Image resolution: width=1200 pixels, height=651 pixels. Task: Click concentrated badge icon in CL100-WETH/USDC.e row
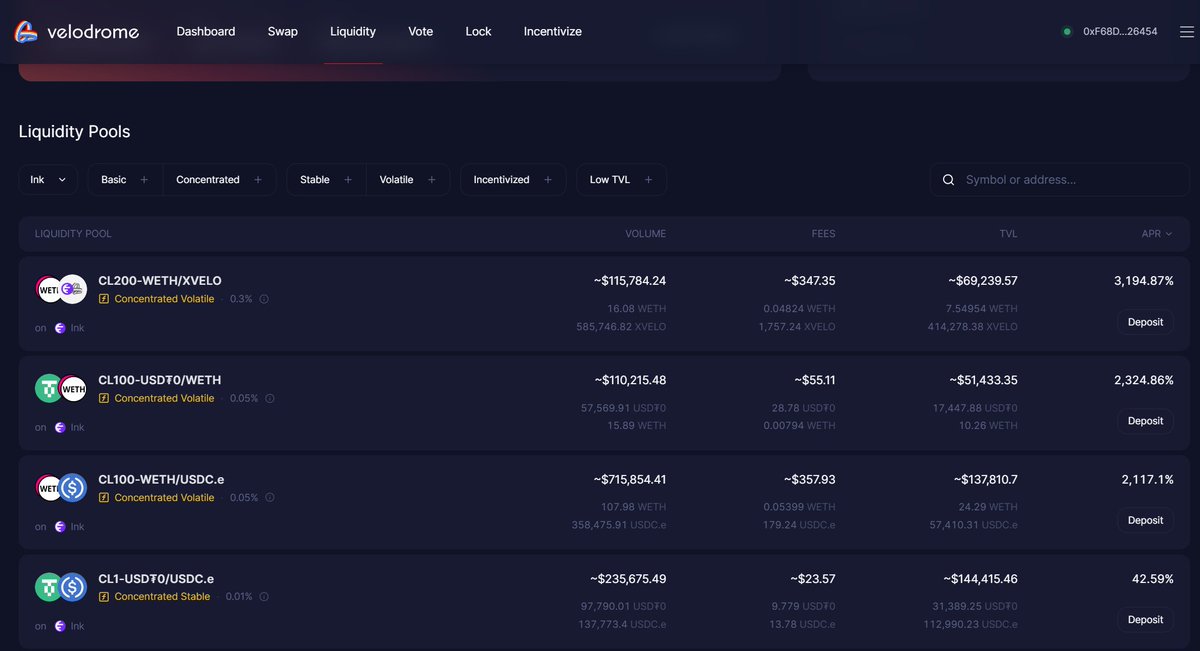[104, 498]
